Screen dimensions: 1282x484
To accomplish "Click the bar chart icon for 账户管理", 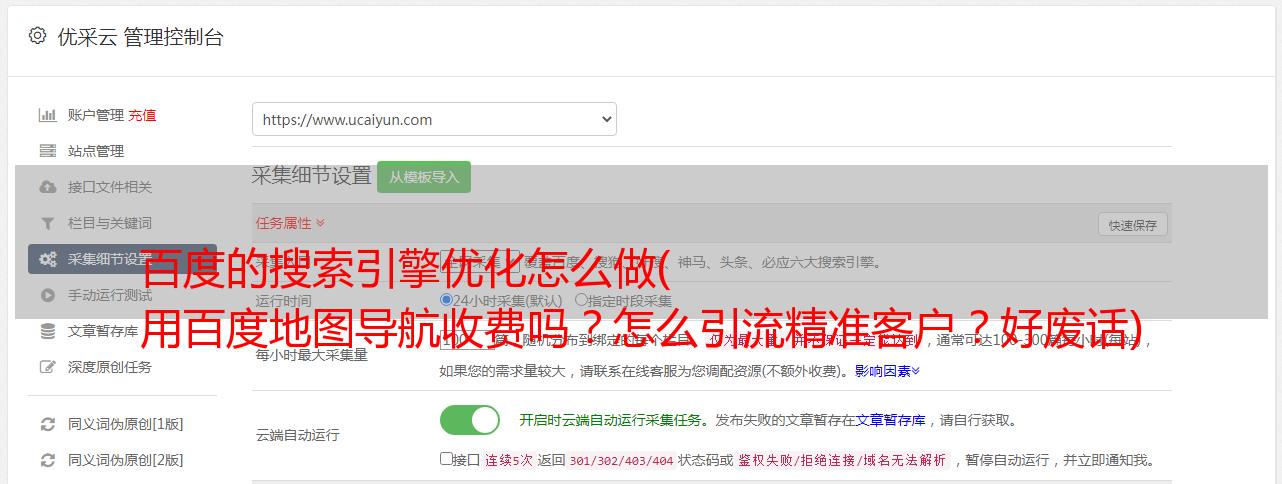I will coord(47,115).
